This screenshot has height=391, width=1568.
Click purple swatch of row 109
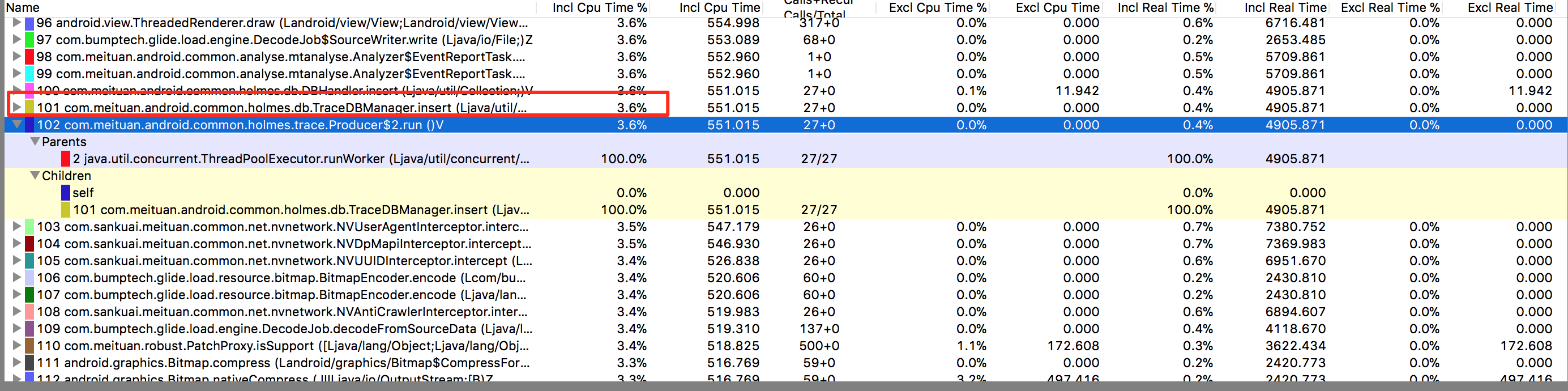29,329
